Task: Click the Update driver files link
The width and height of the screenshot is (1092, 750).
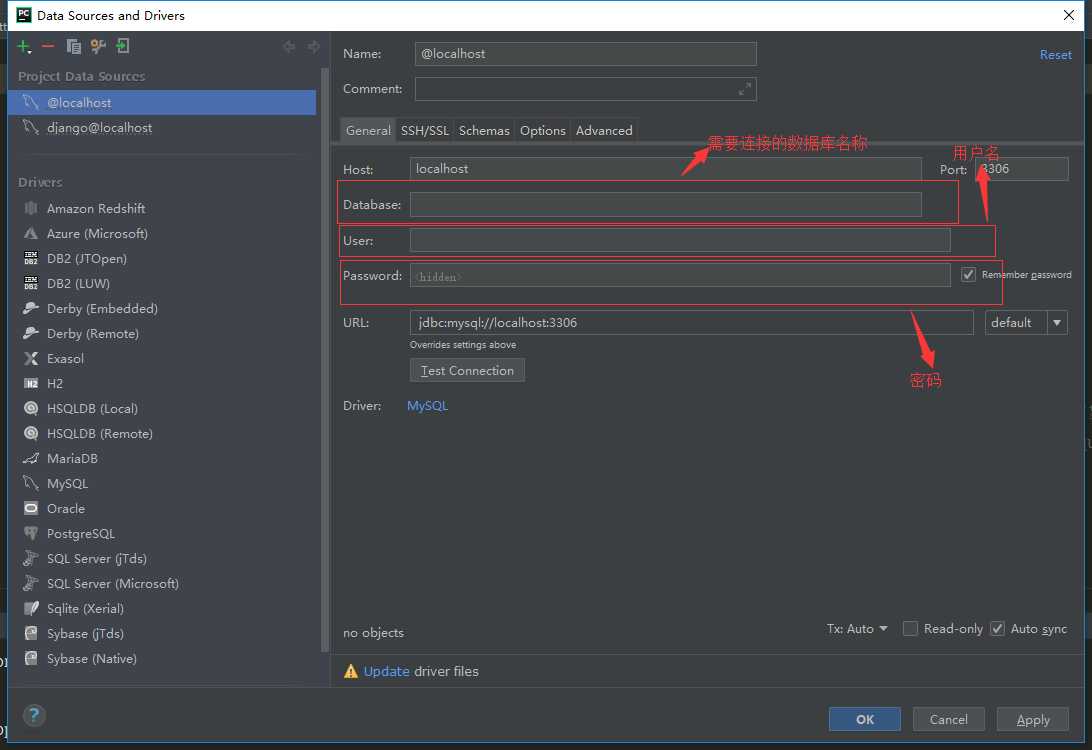Action: (387, 671)
